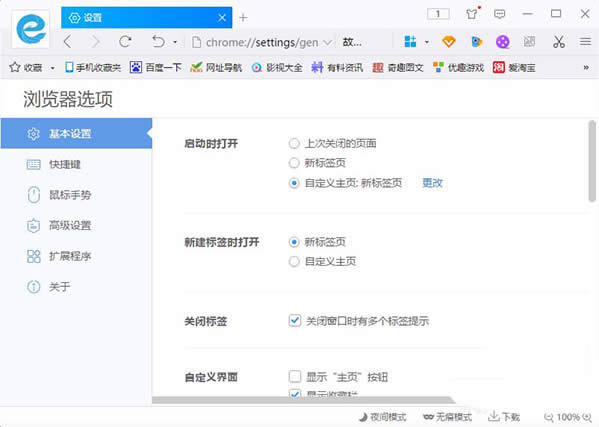599x427 pixels.
Task: Click the feedback chat bubble icon
Action: tap(499, 15)
